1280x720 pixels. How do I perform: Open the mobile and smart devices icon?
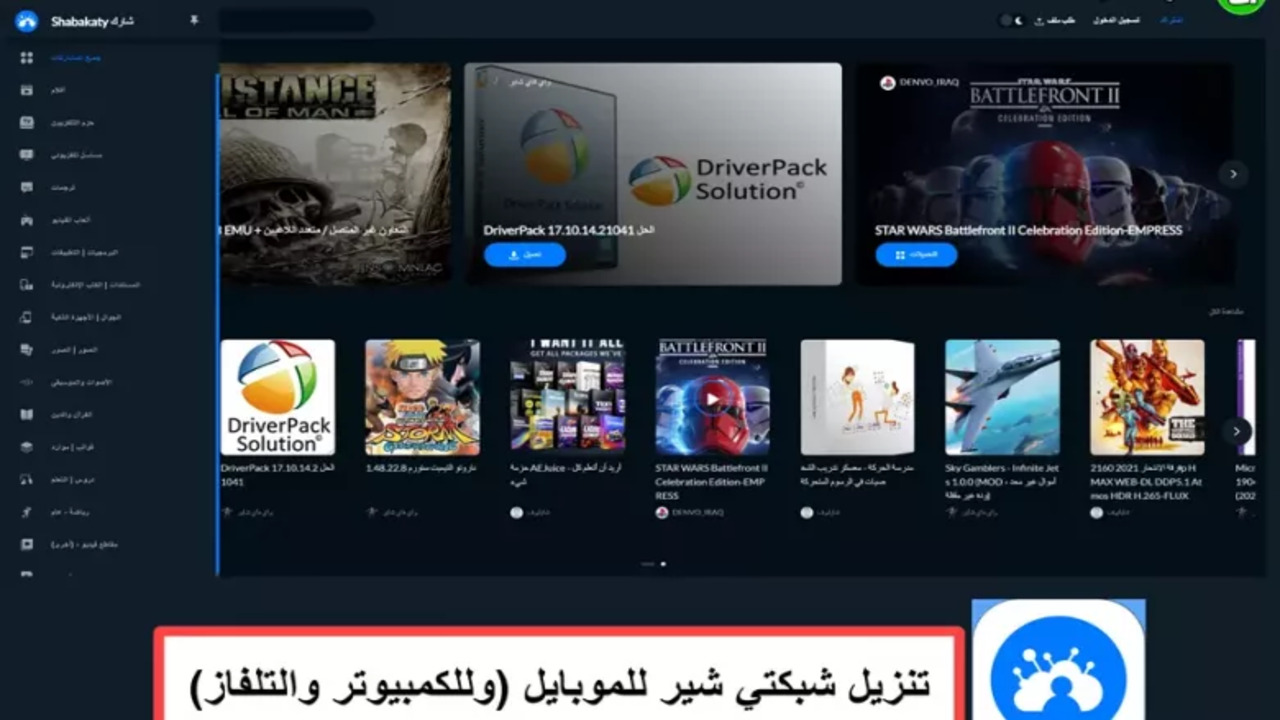27,317
